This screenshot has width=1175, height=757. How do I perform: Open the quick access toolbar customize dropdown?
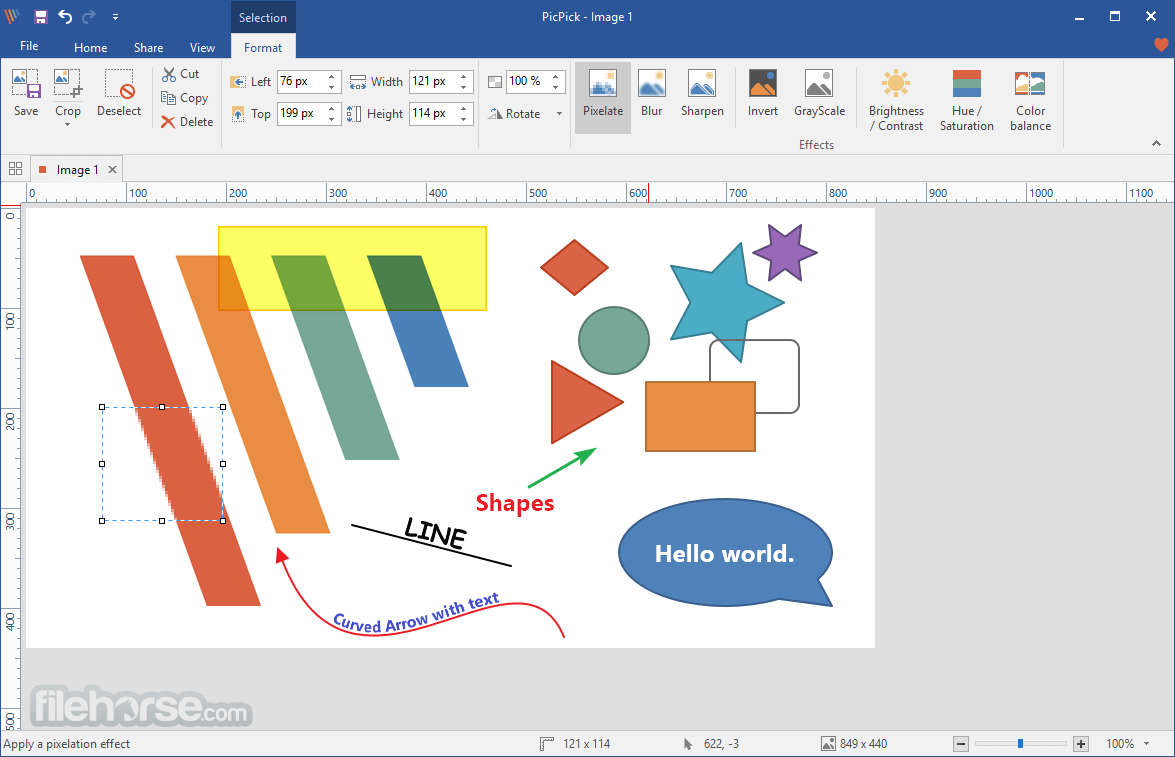pyautogui.click(x=115, y=16)
